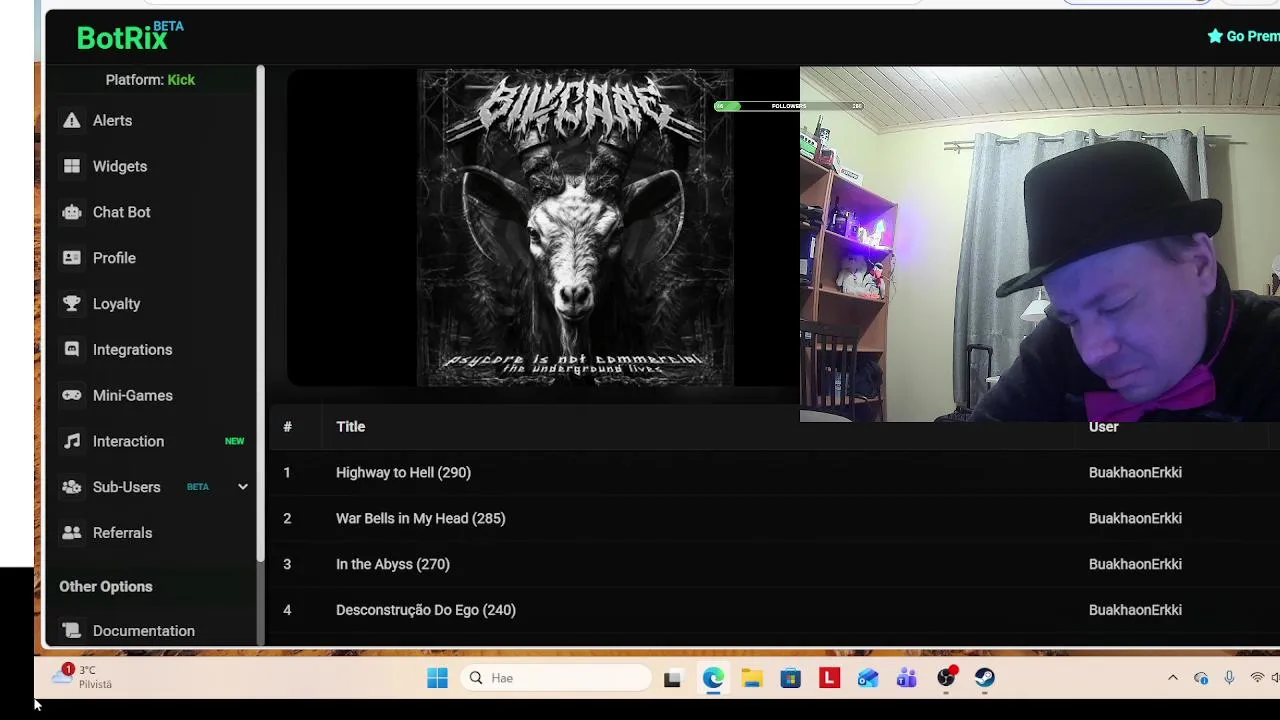Select the Highway to Hell (290) row
Screen dimensions: 1280x720
(x=774, y=472)
